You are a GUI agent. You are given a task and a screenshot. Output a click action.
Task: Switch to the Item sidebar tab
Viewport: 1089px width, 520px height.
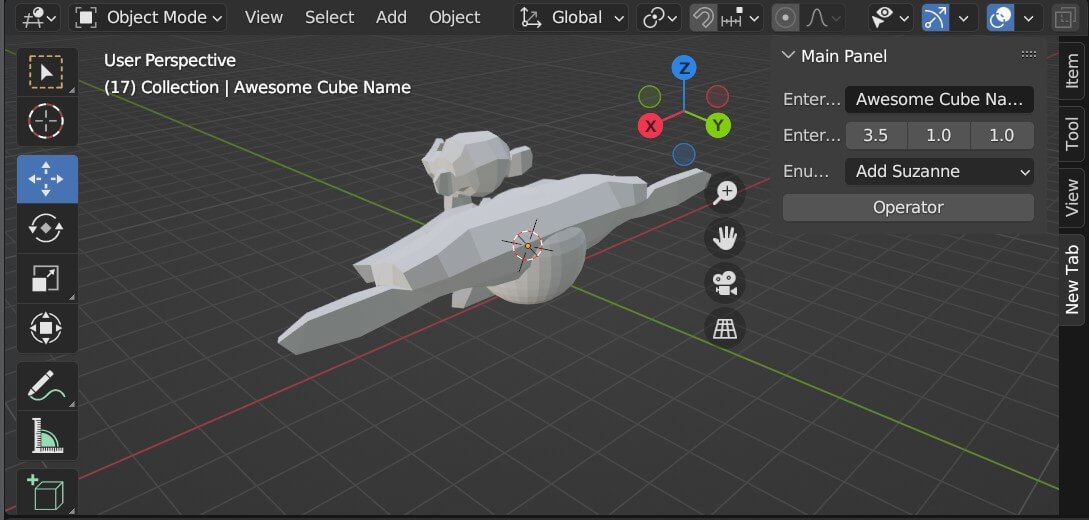1072,71
